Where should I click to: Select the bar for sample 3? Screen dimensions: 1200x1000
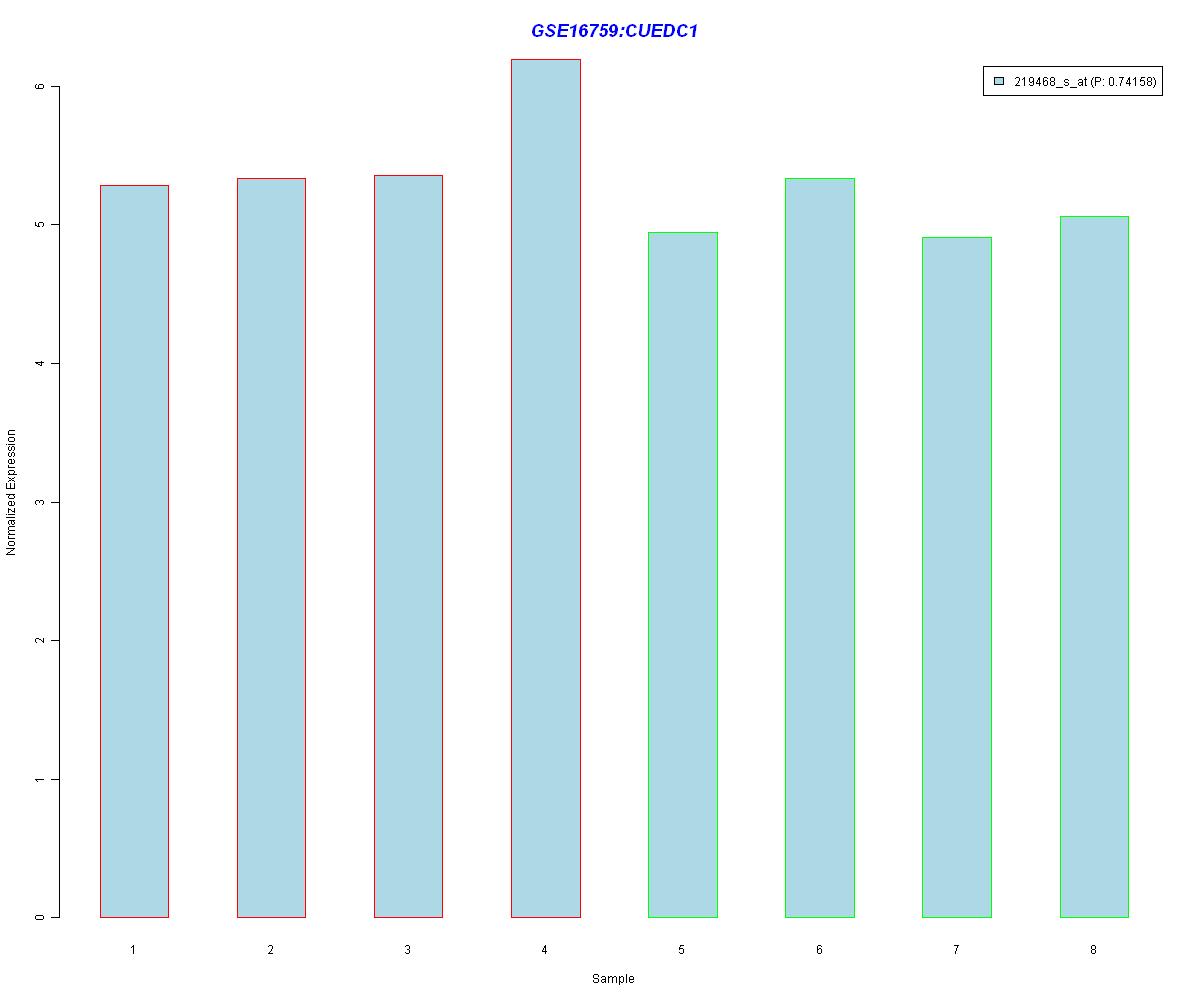click(408, 546)
